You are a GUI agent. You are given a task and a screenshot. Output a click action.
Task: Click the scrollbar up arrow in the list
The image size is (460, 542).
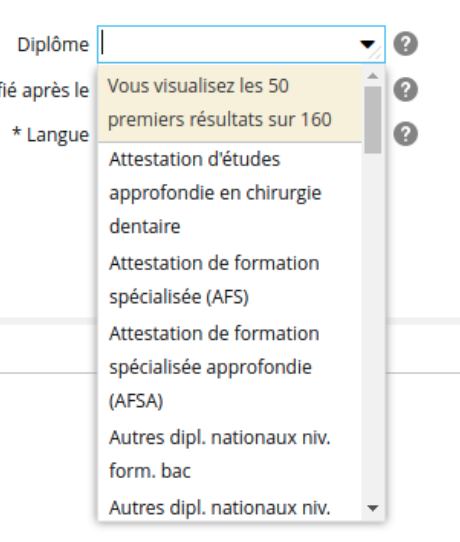point(373,76)
